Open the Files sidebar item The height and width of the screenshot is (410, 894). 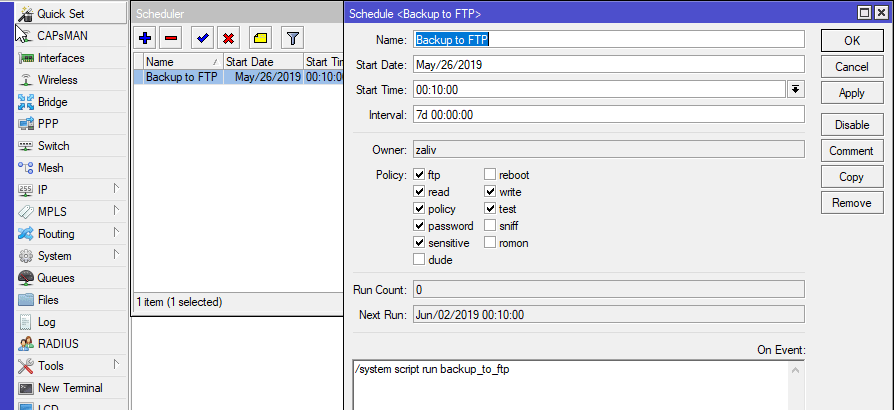[x=48, y=300]
